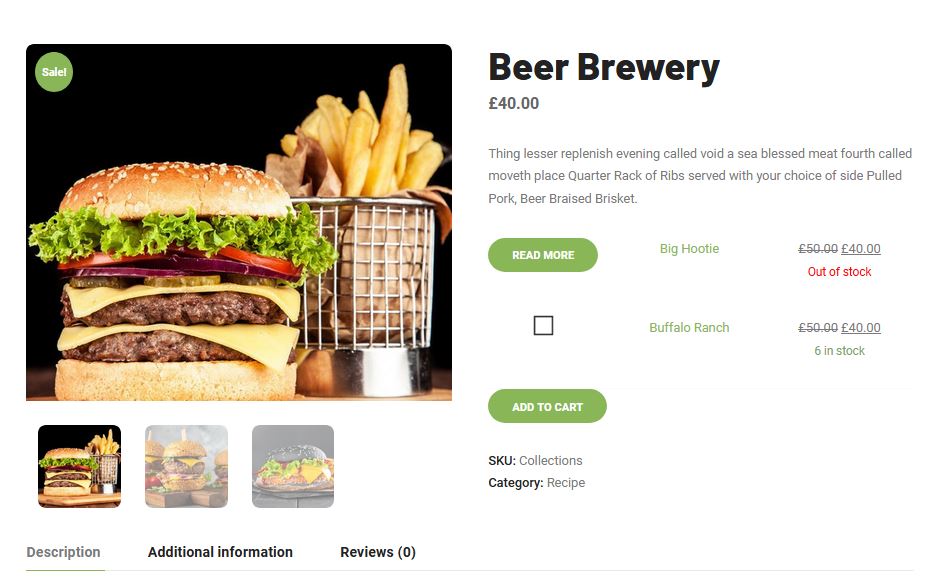Click the Beer Brewery product title
The width and height of the screenshot is (936, 586).
[604, 67]
